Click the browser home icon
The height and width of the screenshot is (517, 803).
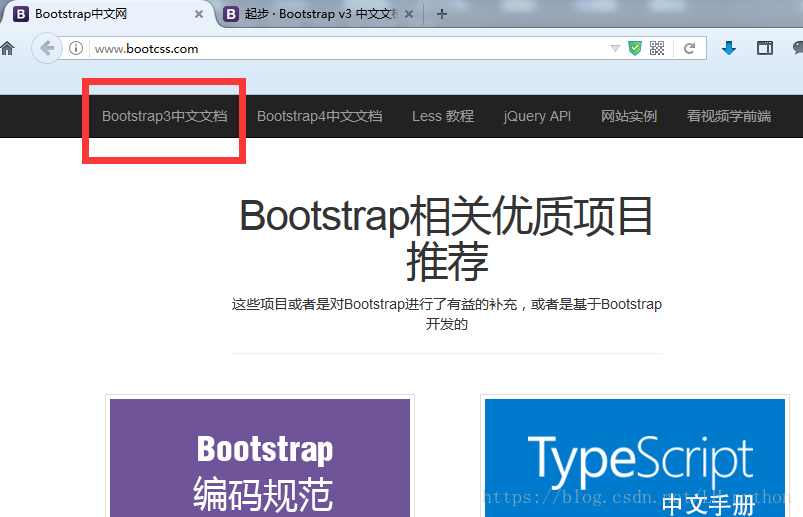pyautogui.click(x=7, y=49)
